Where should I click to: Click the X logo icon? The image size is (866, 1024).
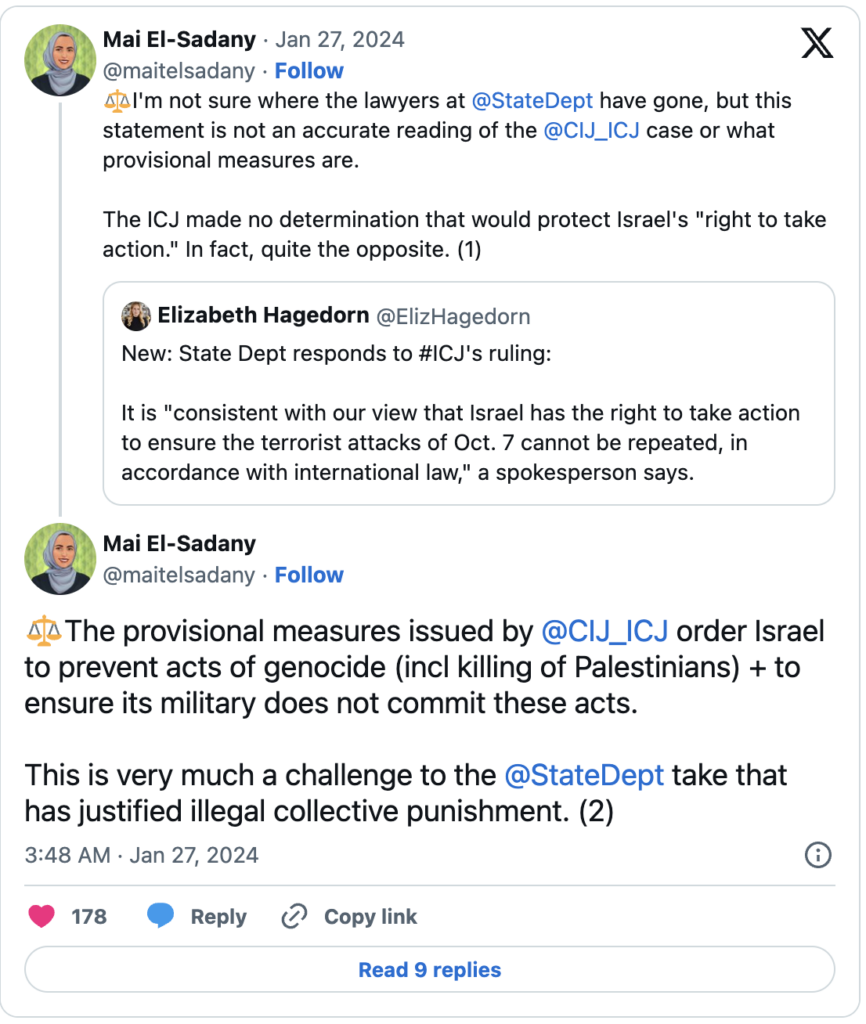coord(816,44)
